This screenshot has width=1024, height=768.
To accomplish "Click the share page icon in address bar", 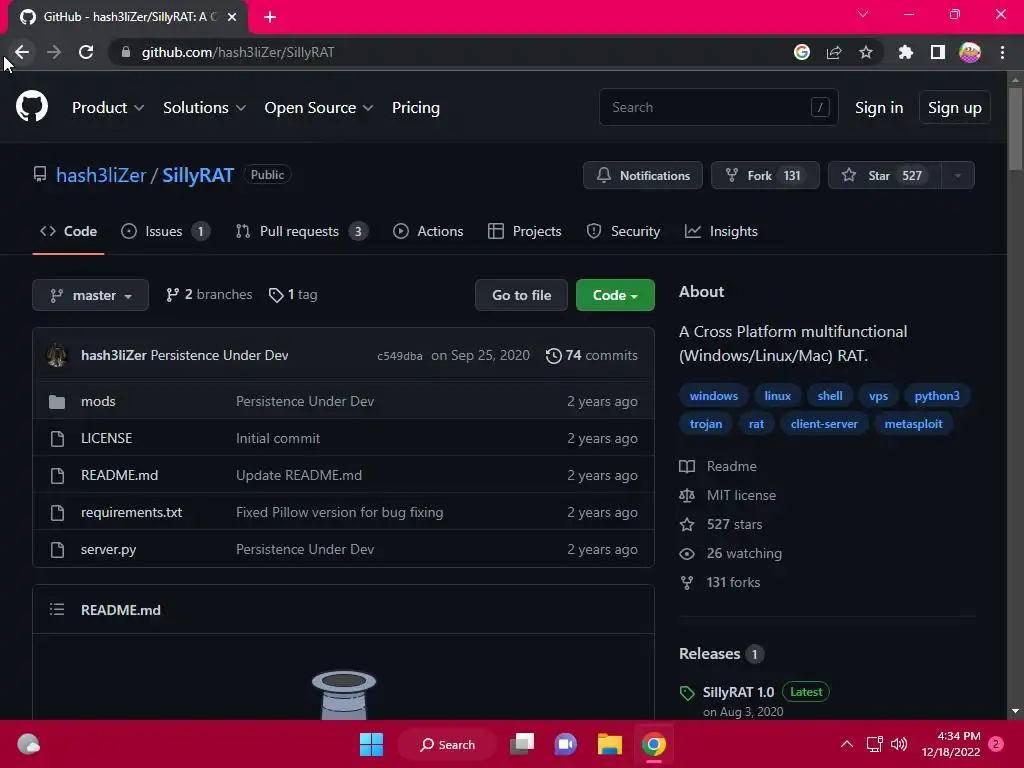I will (834, 52).
